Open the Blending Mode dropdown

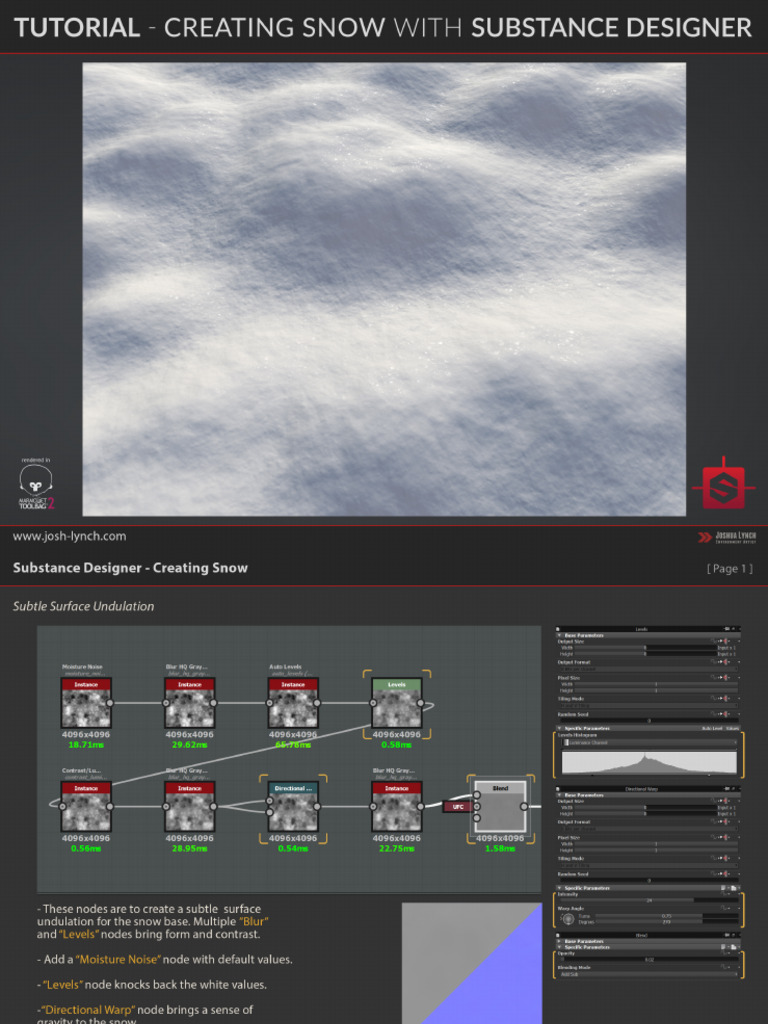click(648, 974)
